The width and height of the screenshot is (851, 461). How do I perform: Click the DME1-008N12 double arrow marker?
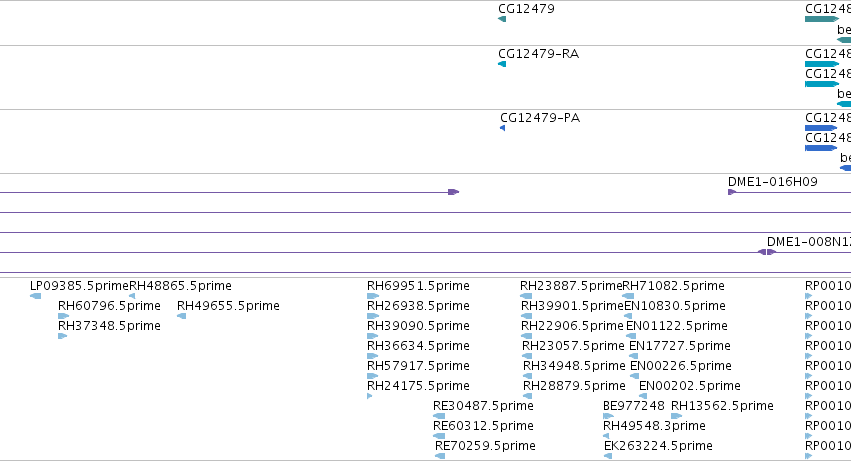767,252
